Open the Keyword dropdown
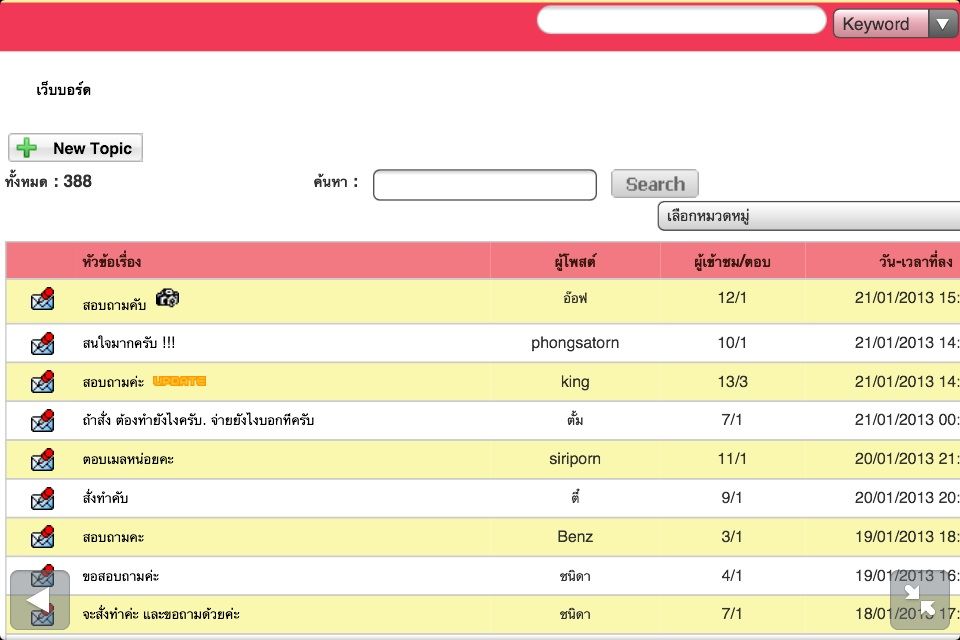 (895, 24)
